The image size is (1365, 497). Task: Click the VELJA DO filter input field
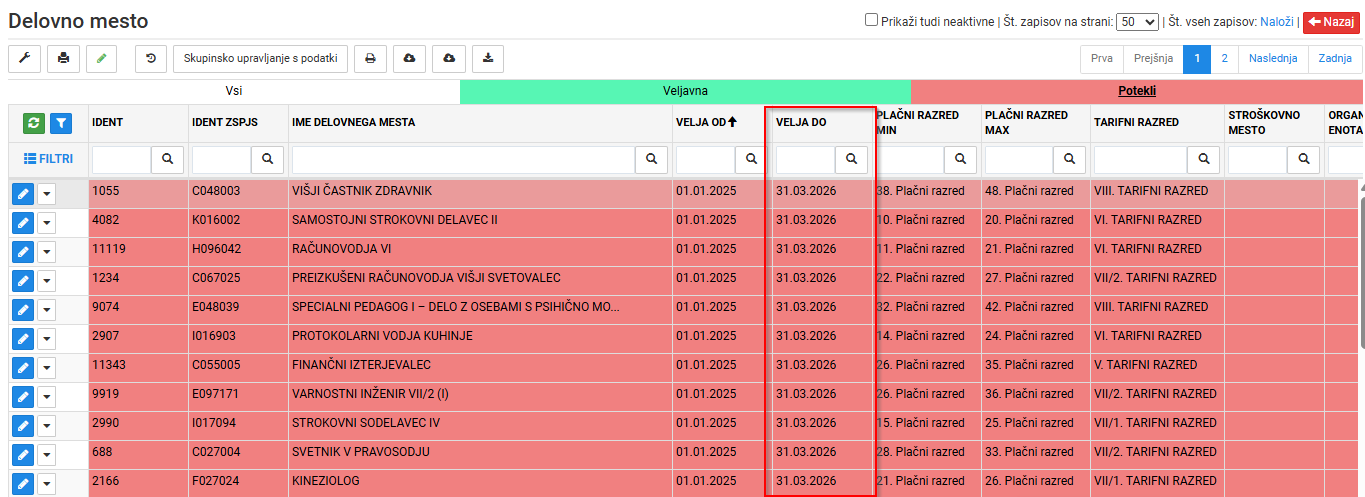point(806,158)
